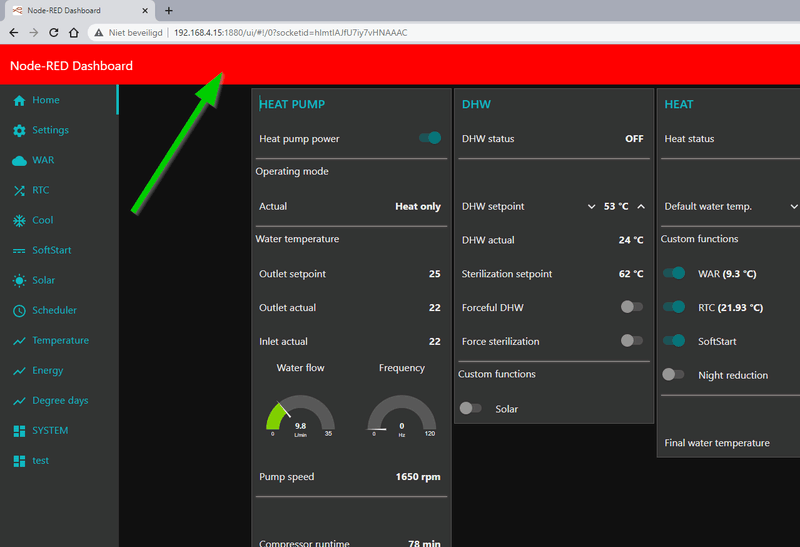Click the Degree days chart icon
This screenshot has width=800, height=547.
(x=19, y=401)
